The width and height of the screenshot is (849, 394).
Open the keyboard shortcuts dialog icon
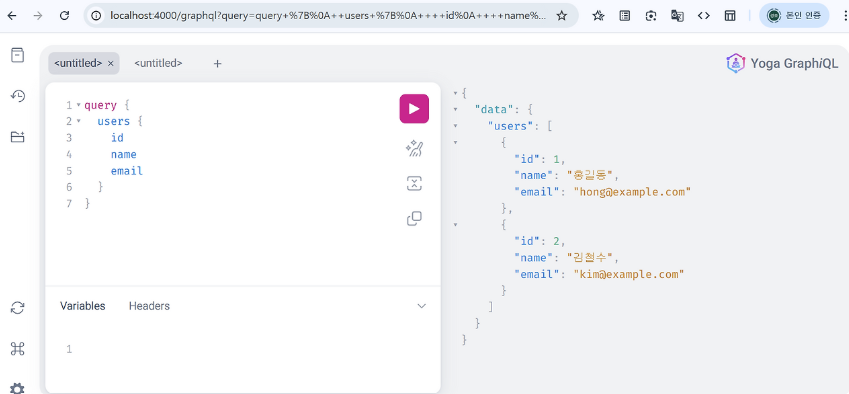18,349
